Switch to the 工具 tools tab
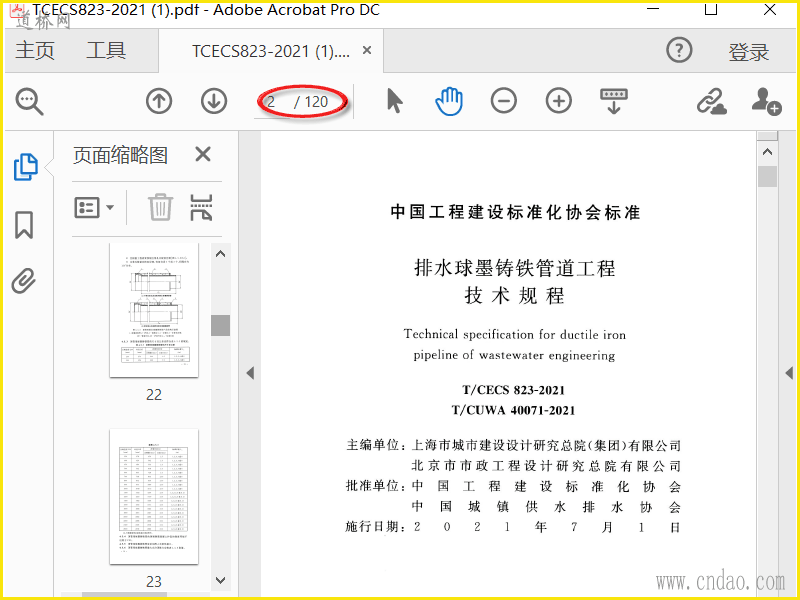The image size is (800, 600). click(x=106, y=51)
